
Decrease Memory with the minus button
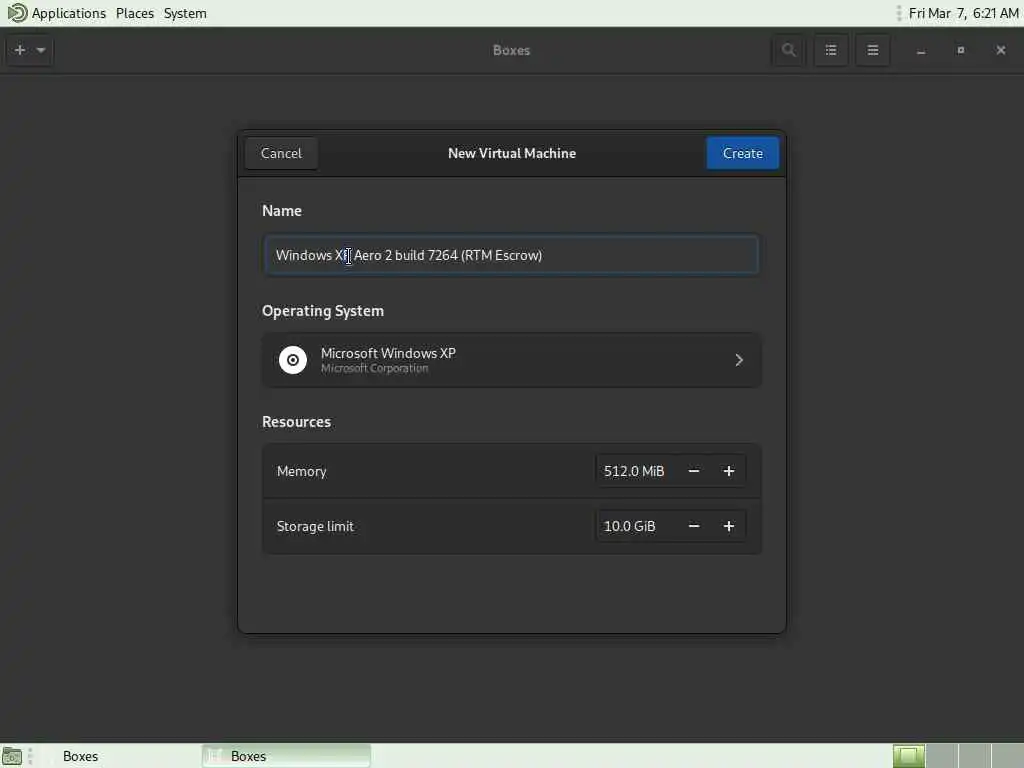click(x=694, y=471)
